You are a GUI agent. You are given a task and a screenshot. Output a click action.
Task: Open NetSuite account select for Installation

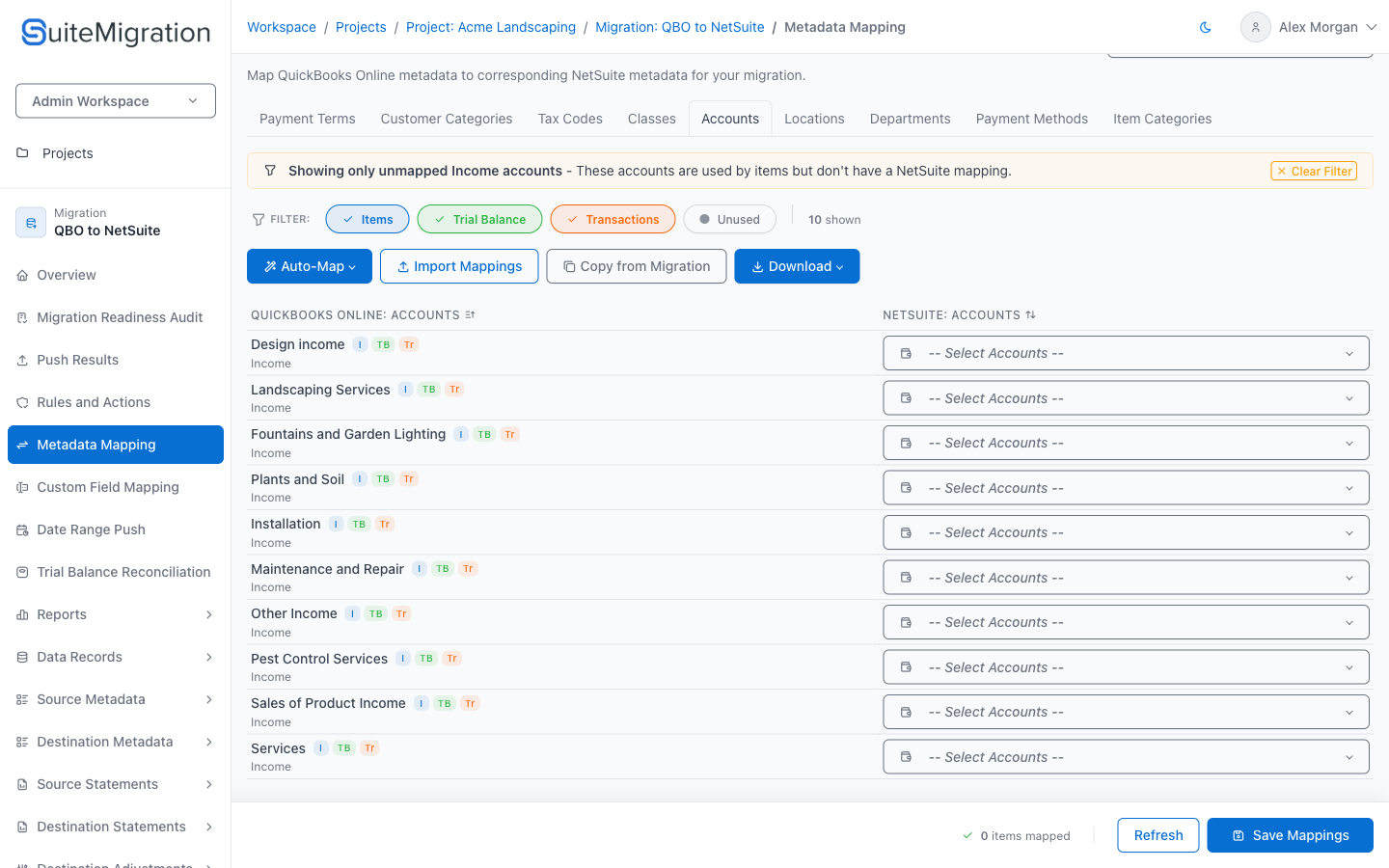click(x=1126, y=532)
